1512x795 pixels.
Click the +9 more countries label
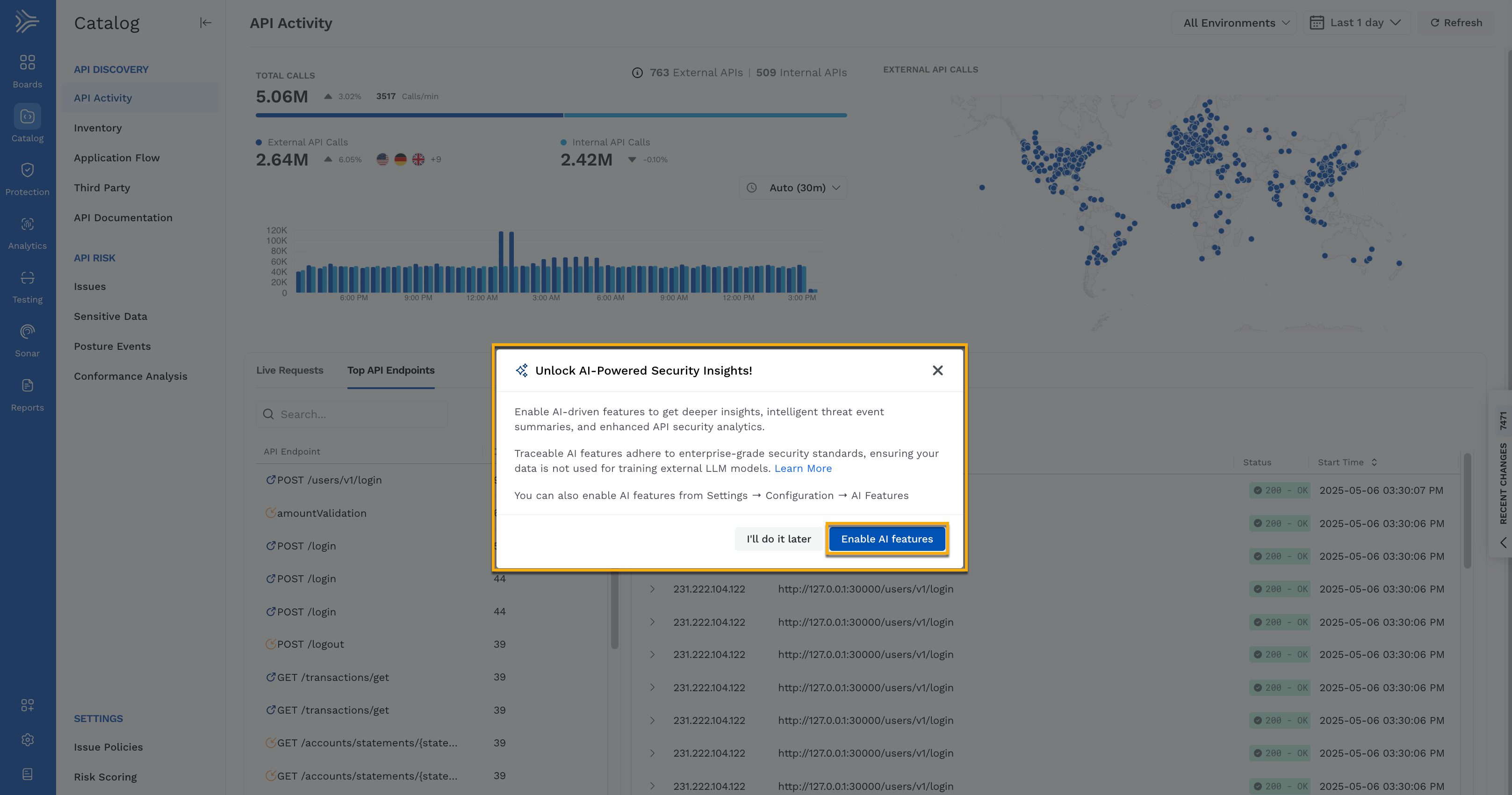436,160
